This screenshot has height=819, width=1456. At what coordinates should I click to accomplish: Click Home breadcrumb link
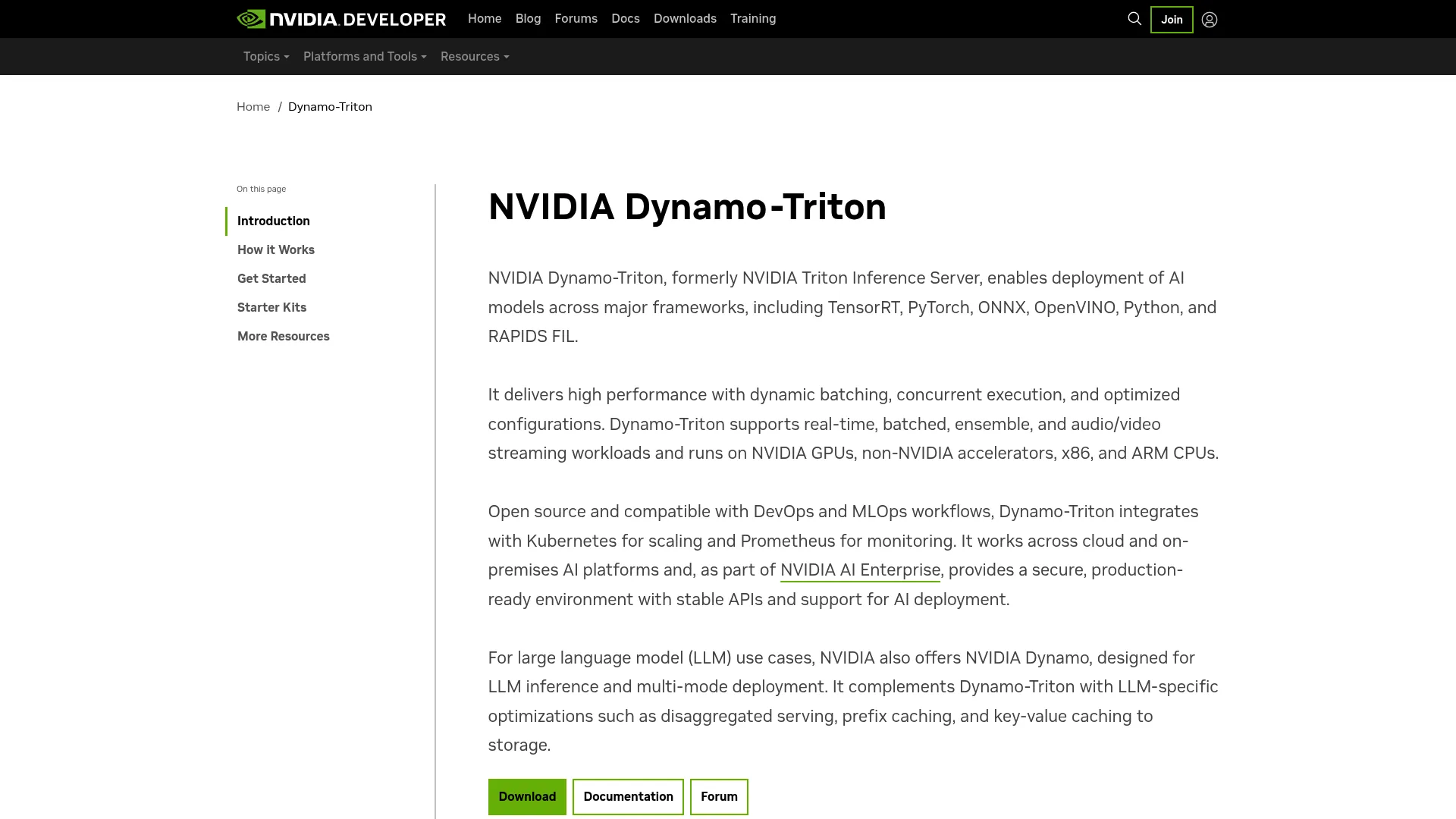click(253, 107)
